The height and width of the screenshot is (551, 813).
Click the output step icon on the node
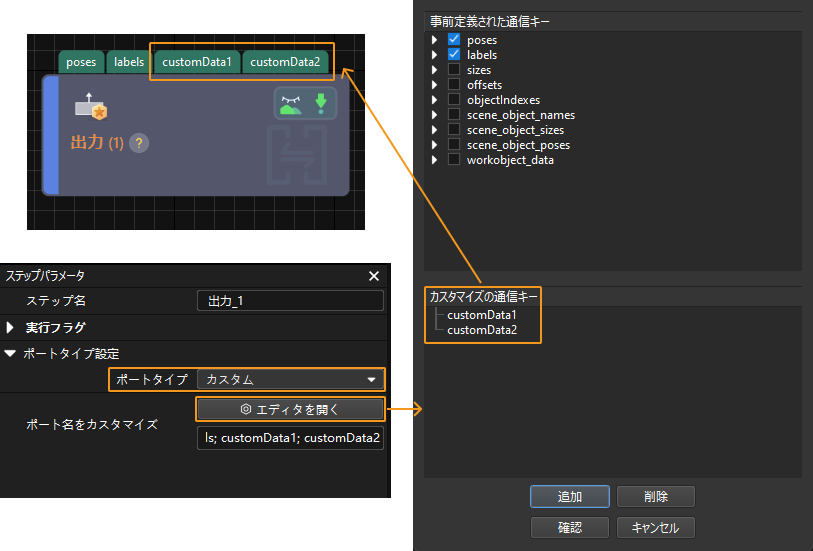point(90,107)
